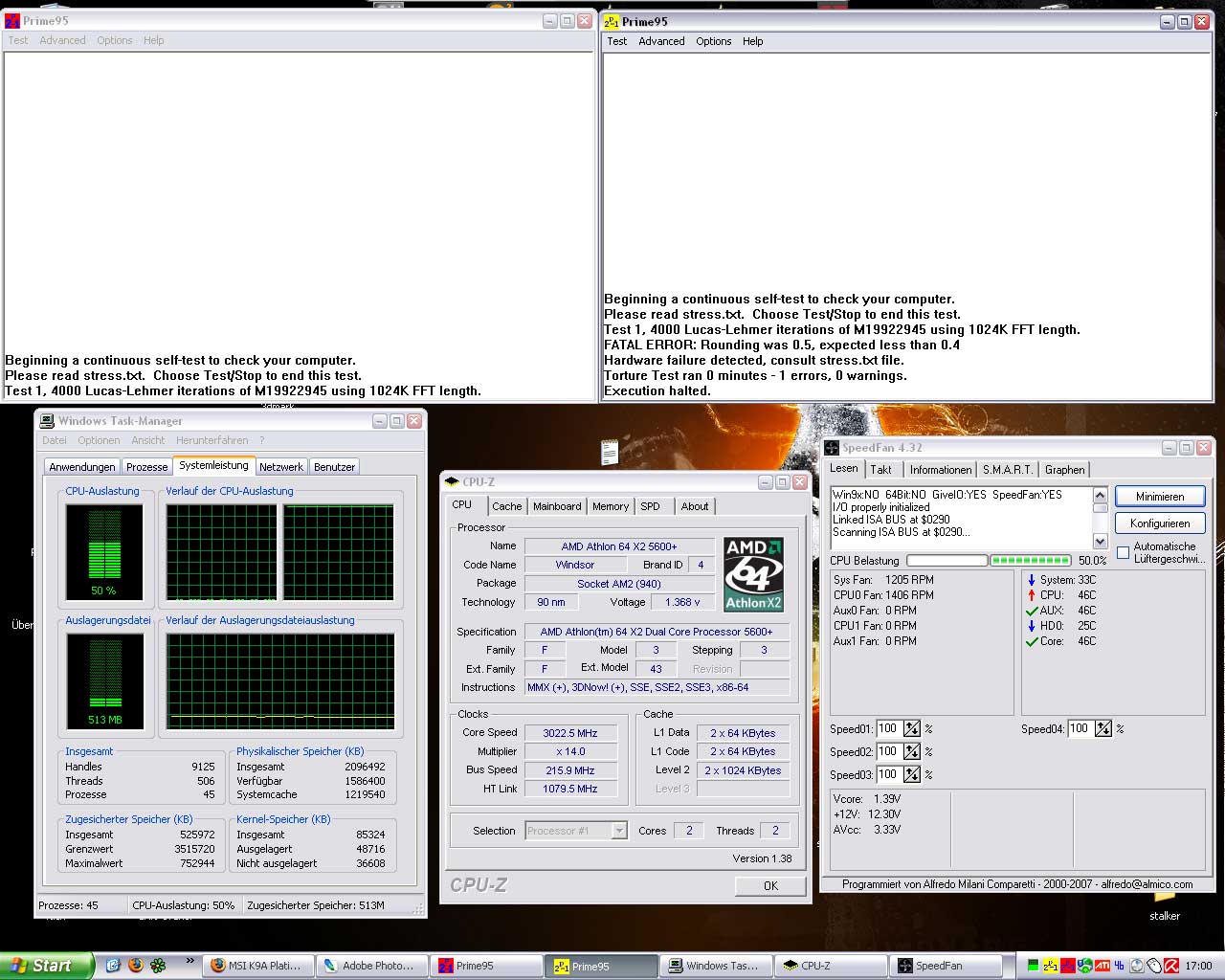Open the Herunterfahren menu in Task-Manager
Screen dimensions: 1225x980
pos(212,440)
